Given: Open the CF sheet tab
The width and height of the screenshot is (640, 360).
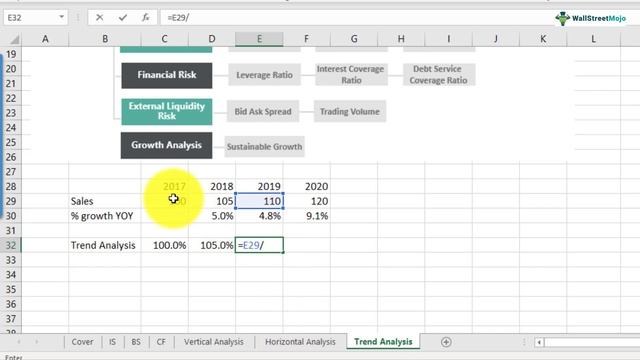Looking at the screenshot, I should pyautogui.click(x=161, y=342).
